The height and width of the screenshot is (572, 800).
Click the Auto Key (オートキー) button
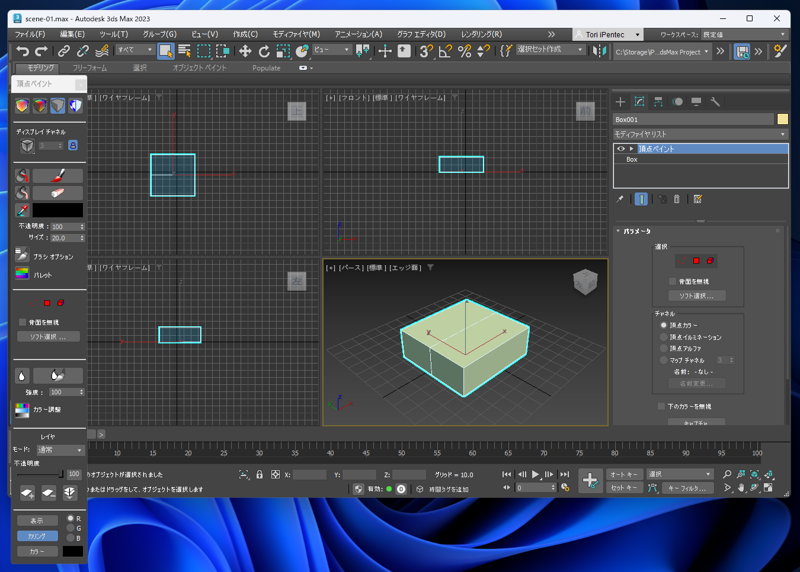tap(623, 474)
